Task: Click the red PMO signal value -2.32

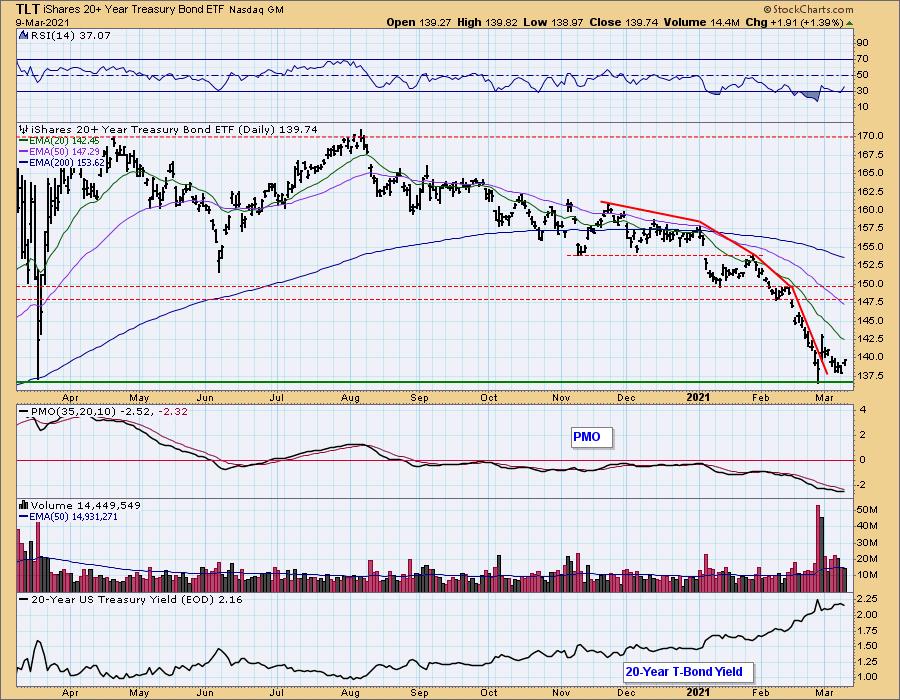Action: tap(172, 411)
